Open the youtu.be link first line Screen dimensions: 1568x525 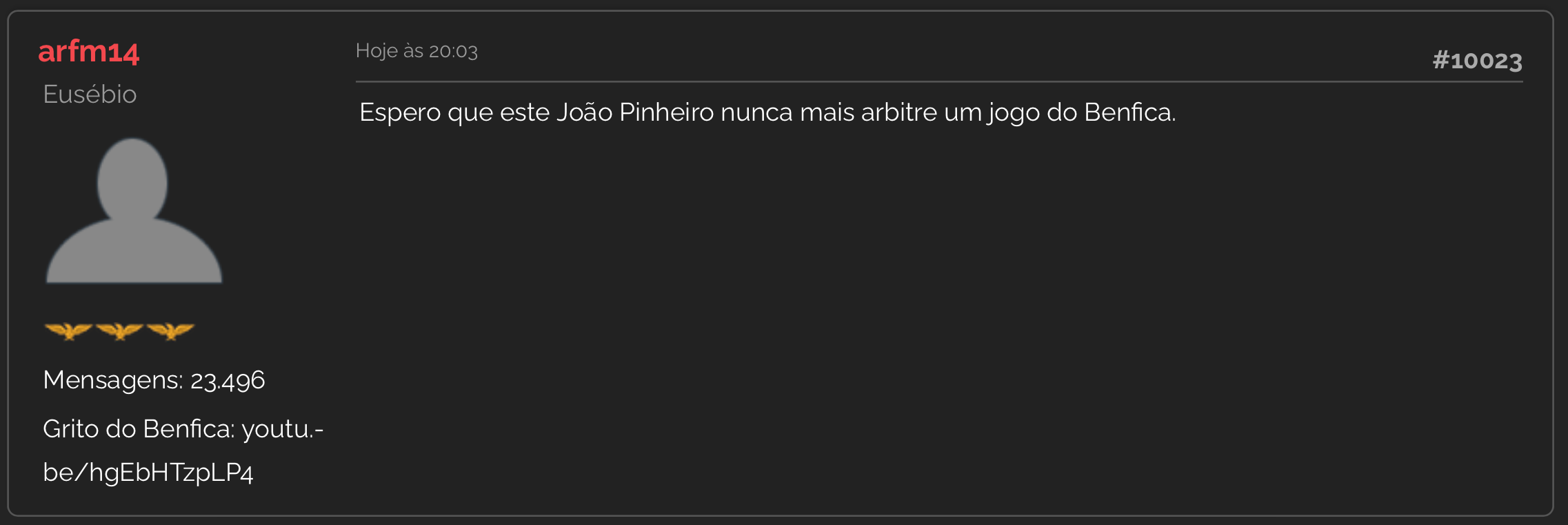coord(283,430)
